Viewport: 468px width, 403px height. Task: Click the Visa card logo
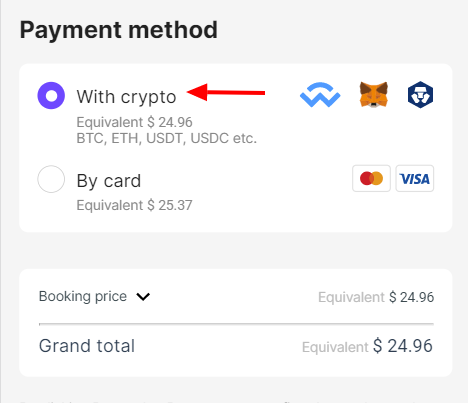point(415,178)
